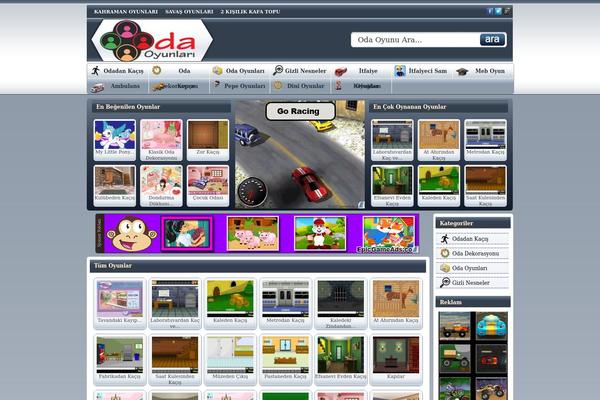Image resolution: width=600 pixels, height=400 pixels.
Task: Open the Kulübeden Kaçış game thumbnail
Action: tap(115, 181)
